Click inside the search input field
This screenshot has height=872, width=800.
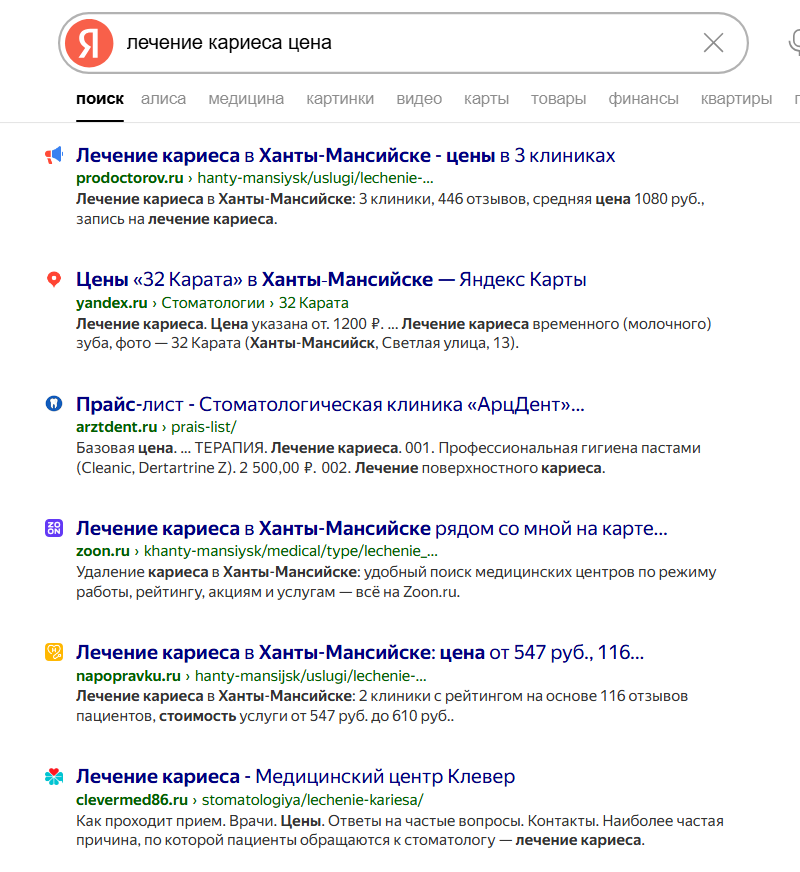tap(400, 42)
